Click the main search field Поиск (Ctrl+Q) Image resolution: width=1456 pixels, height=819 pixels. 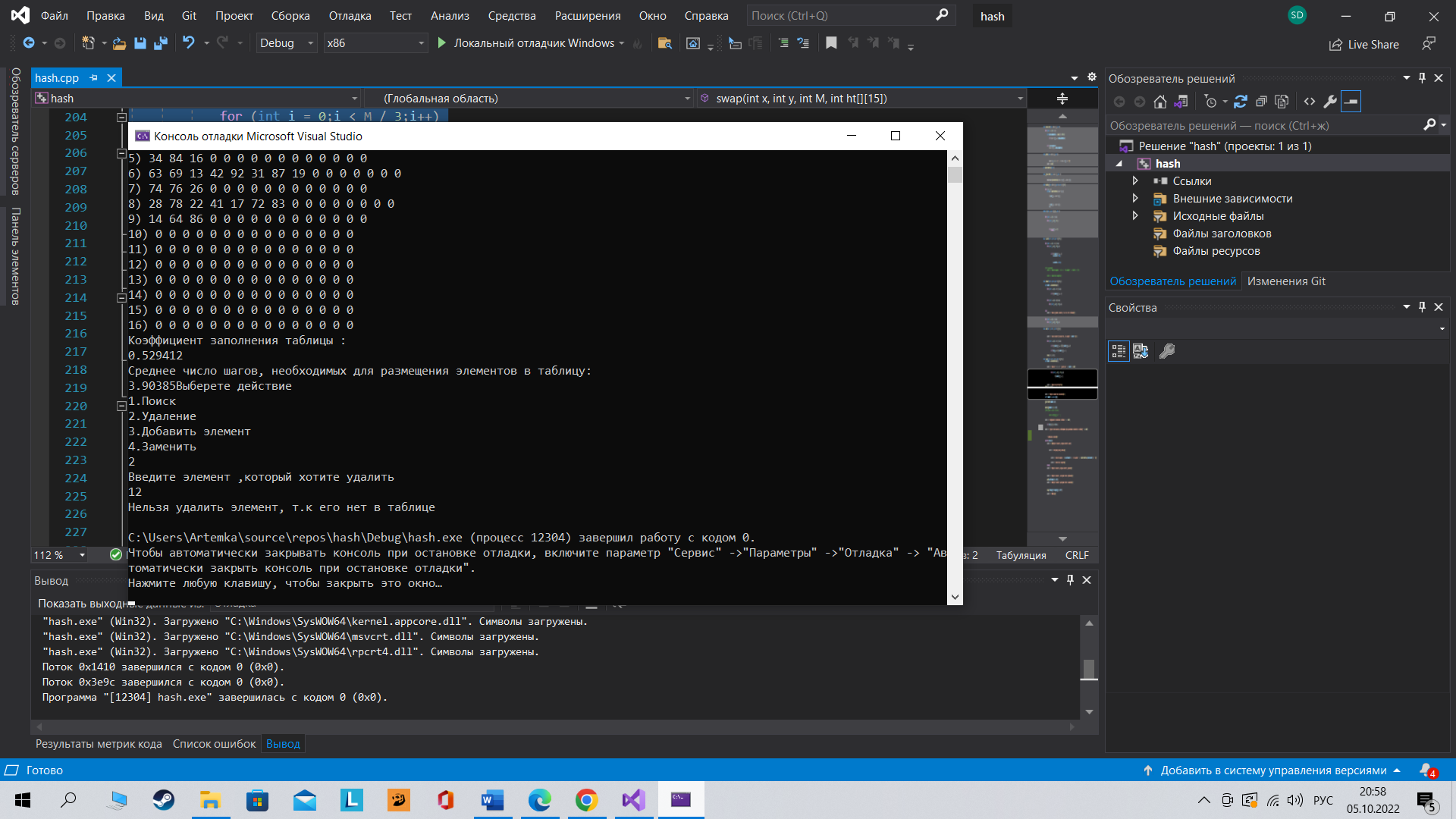click(x=850, y=16)
